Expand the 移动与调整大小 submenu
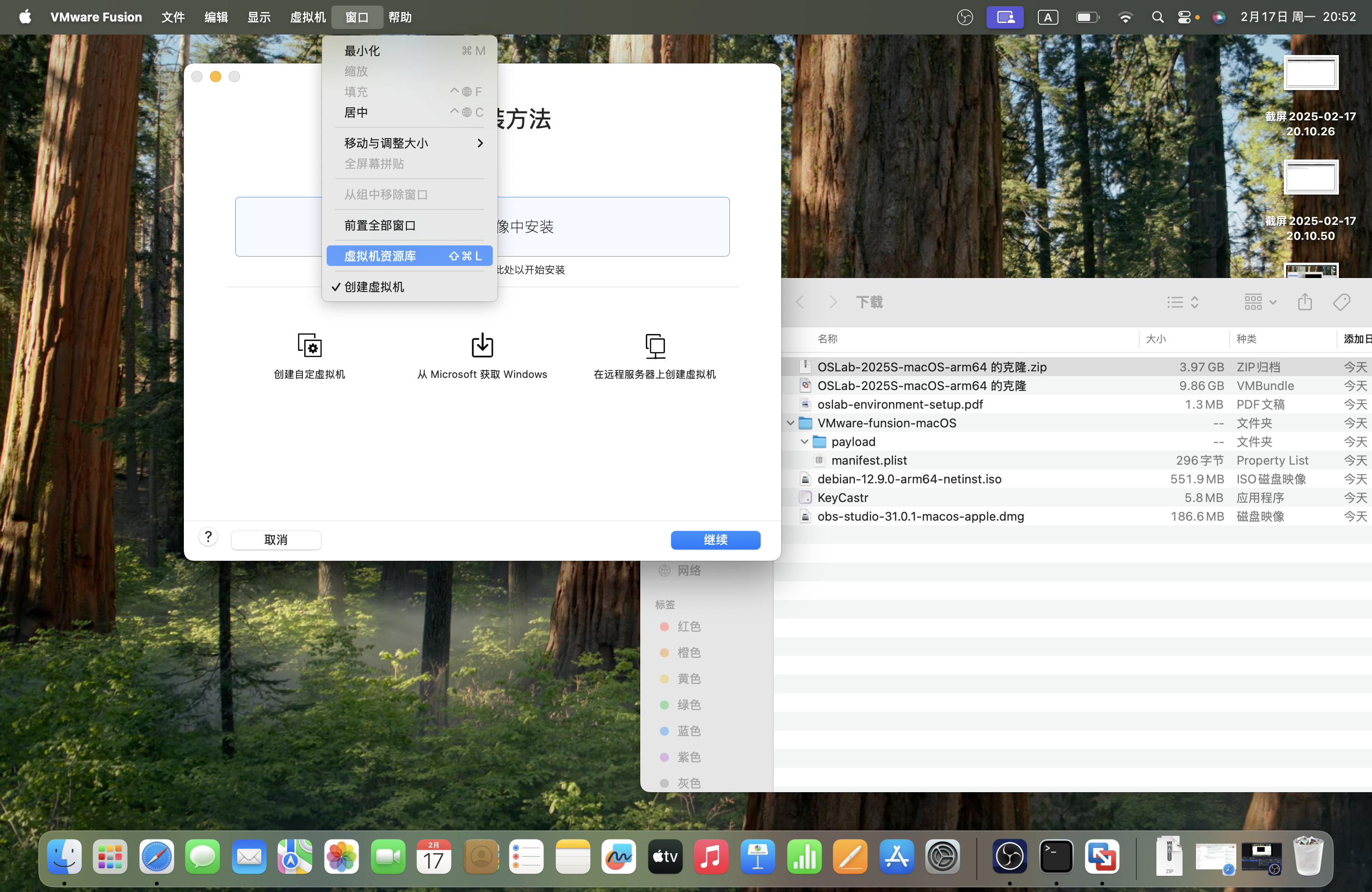Viewport: 1372px width, 892px height. point(409,143)
